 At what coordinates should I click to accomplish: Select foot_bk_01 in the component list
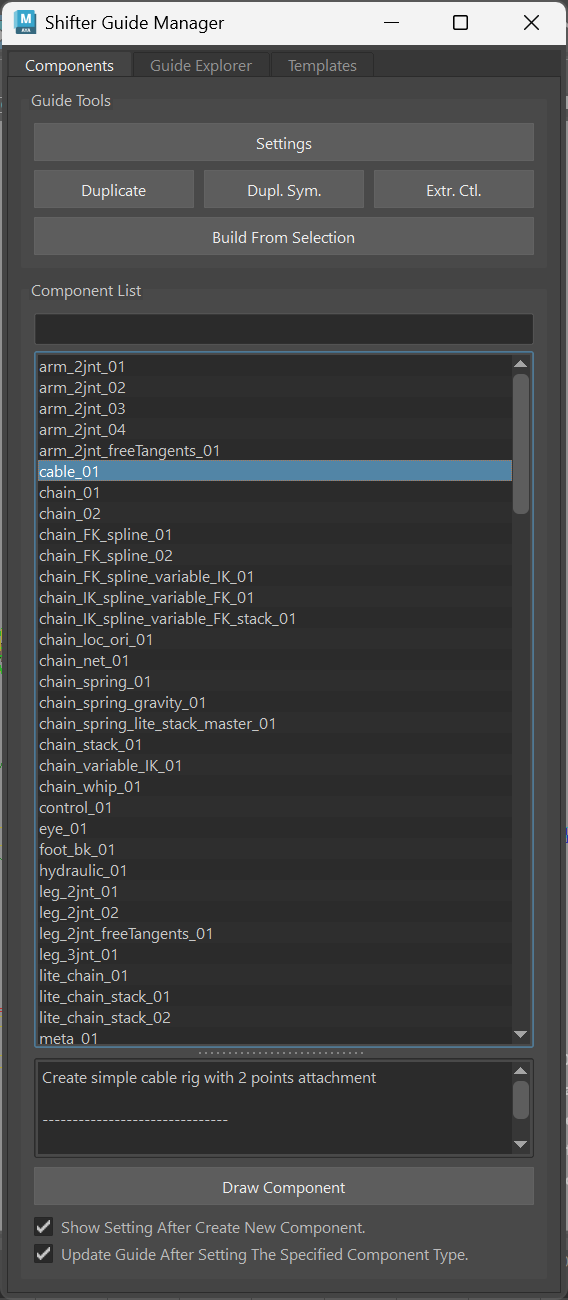[x=274, y=850]
